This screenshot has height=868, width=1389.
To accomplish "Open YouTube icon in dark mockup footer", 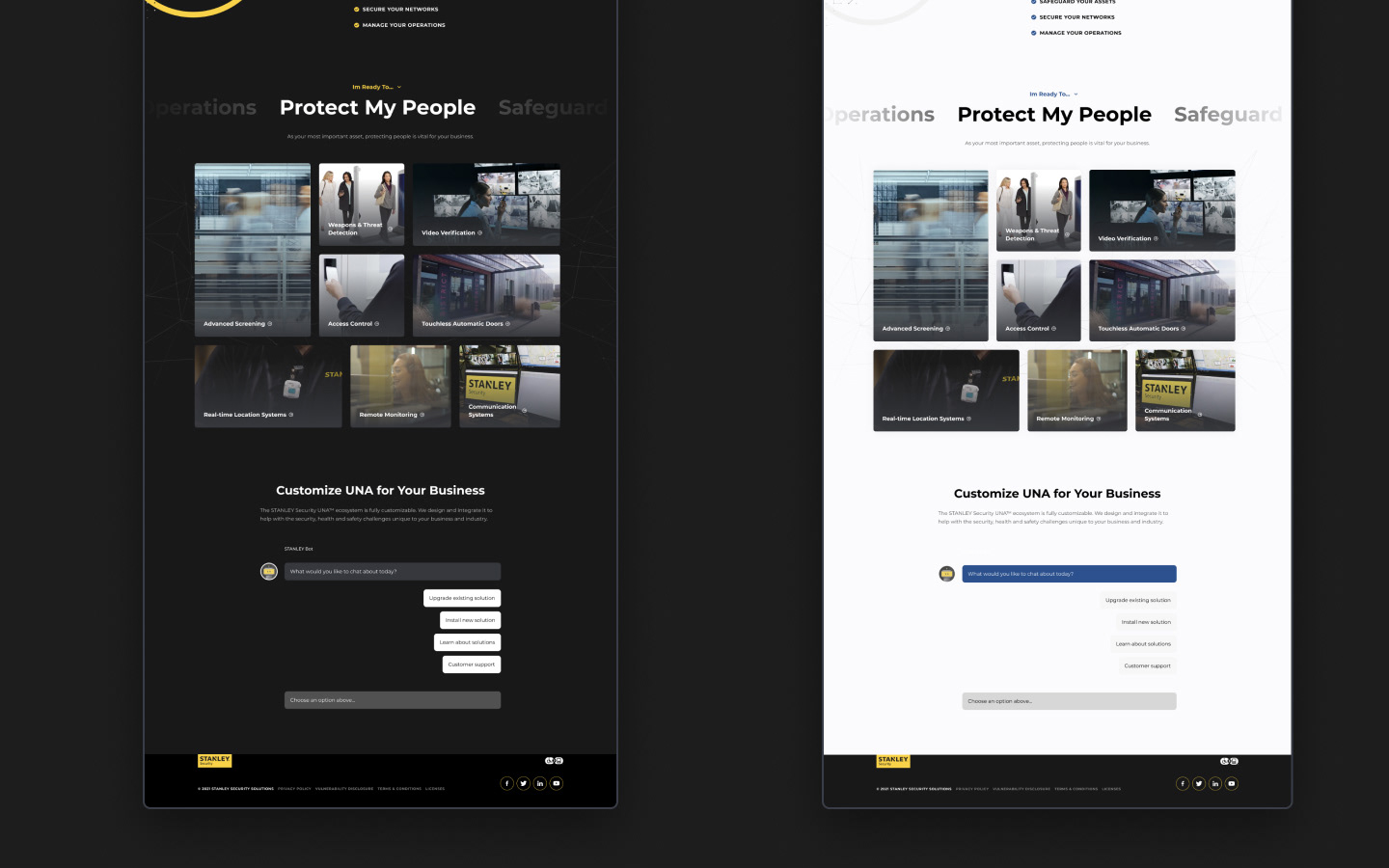I will [557, 783].
